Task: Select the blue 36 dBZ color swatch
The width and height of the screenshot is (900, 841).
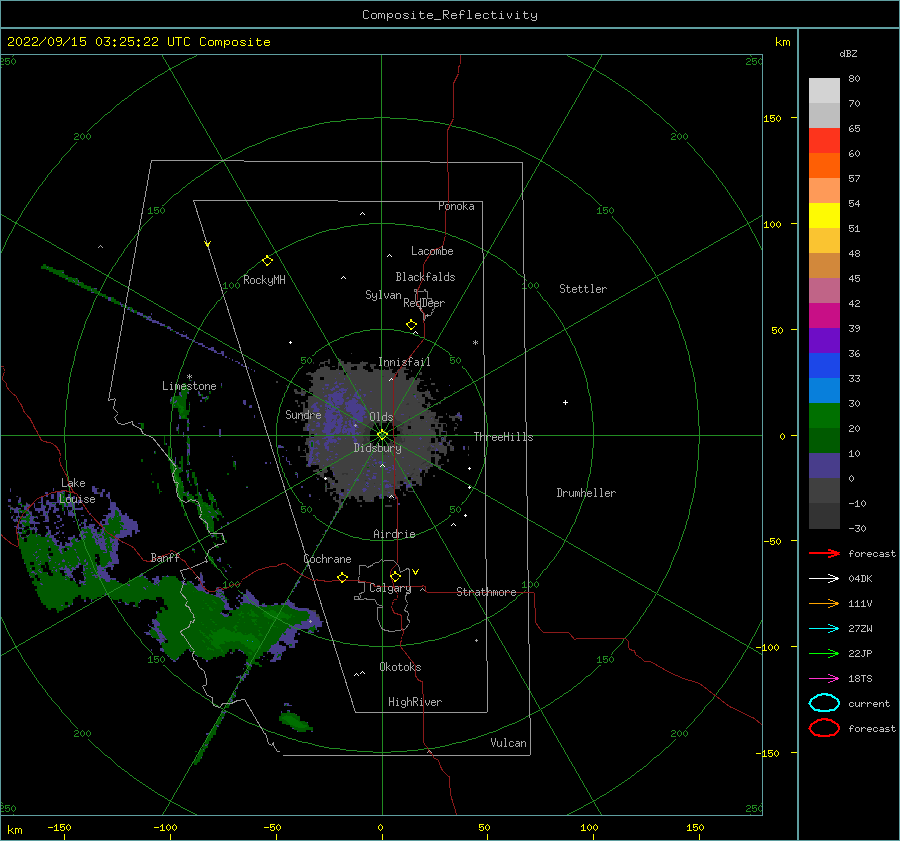Action: [x=824, y=365]
